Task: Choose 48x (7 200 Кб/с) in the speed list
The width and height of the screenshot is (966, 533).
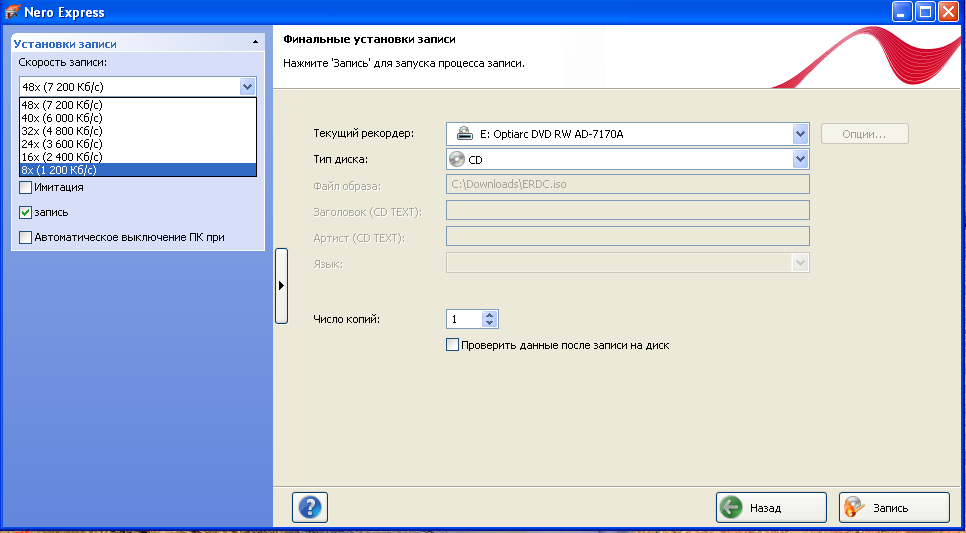Action: 138,105
